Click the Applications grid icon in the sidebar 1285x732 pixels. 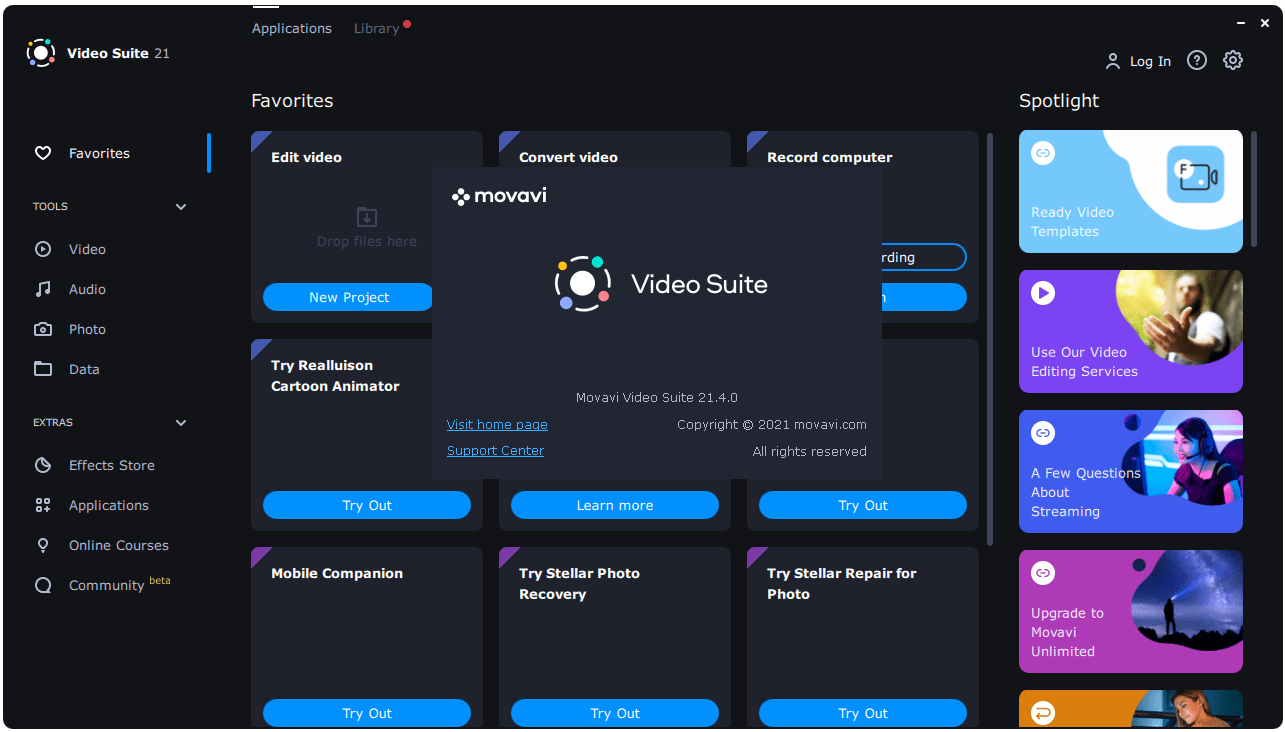43,505
